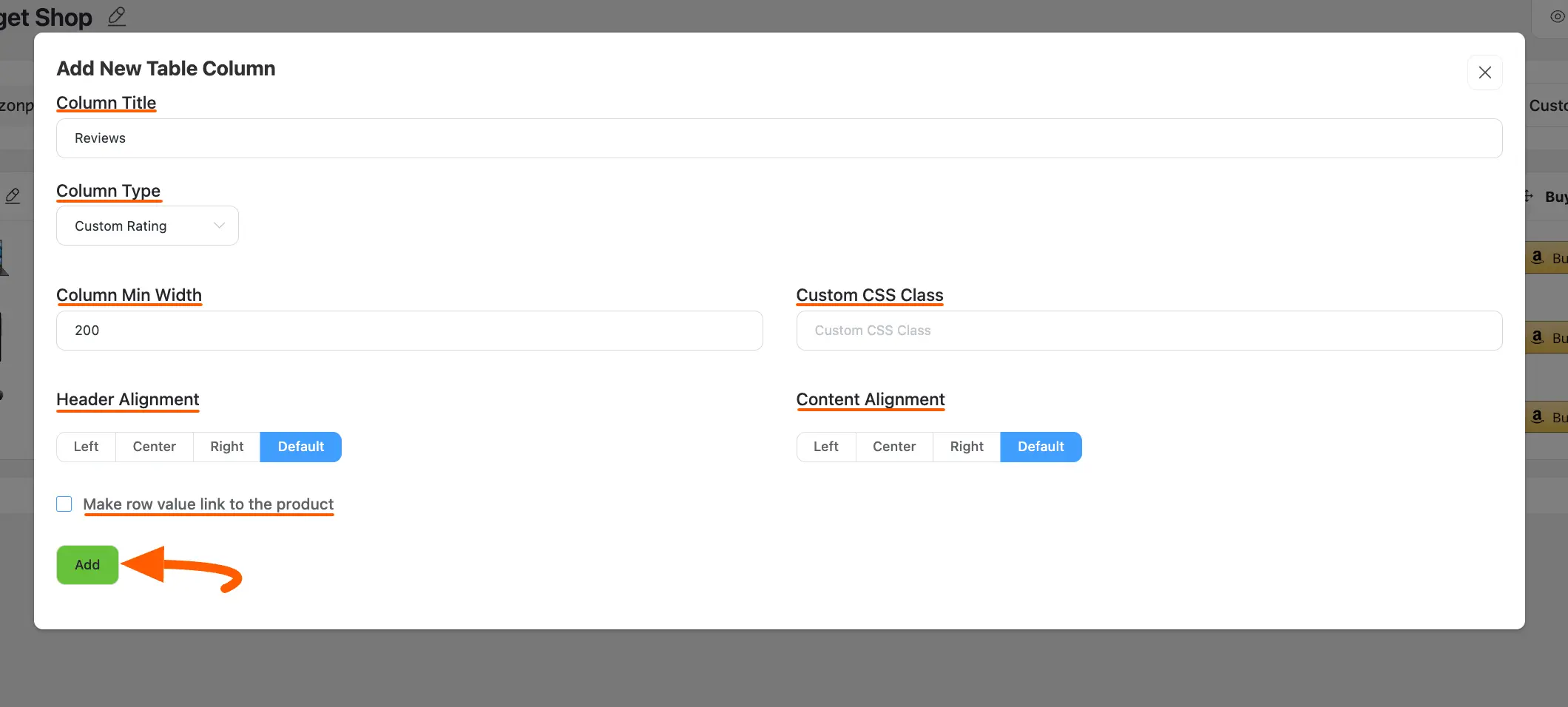Click the Custom CSS Class field
This screenshot has width=1568, height=707.
[1148, 331]
